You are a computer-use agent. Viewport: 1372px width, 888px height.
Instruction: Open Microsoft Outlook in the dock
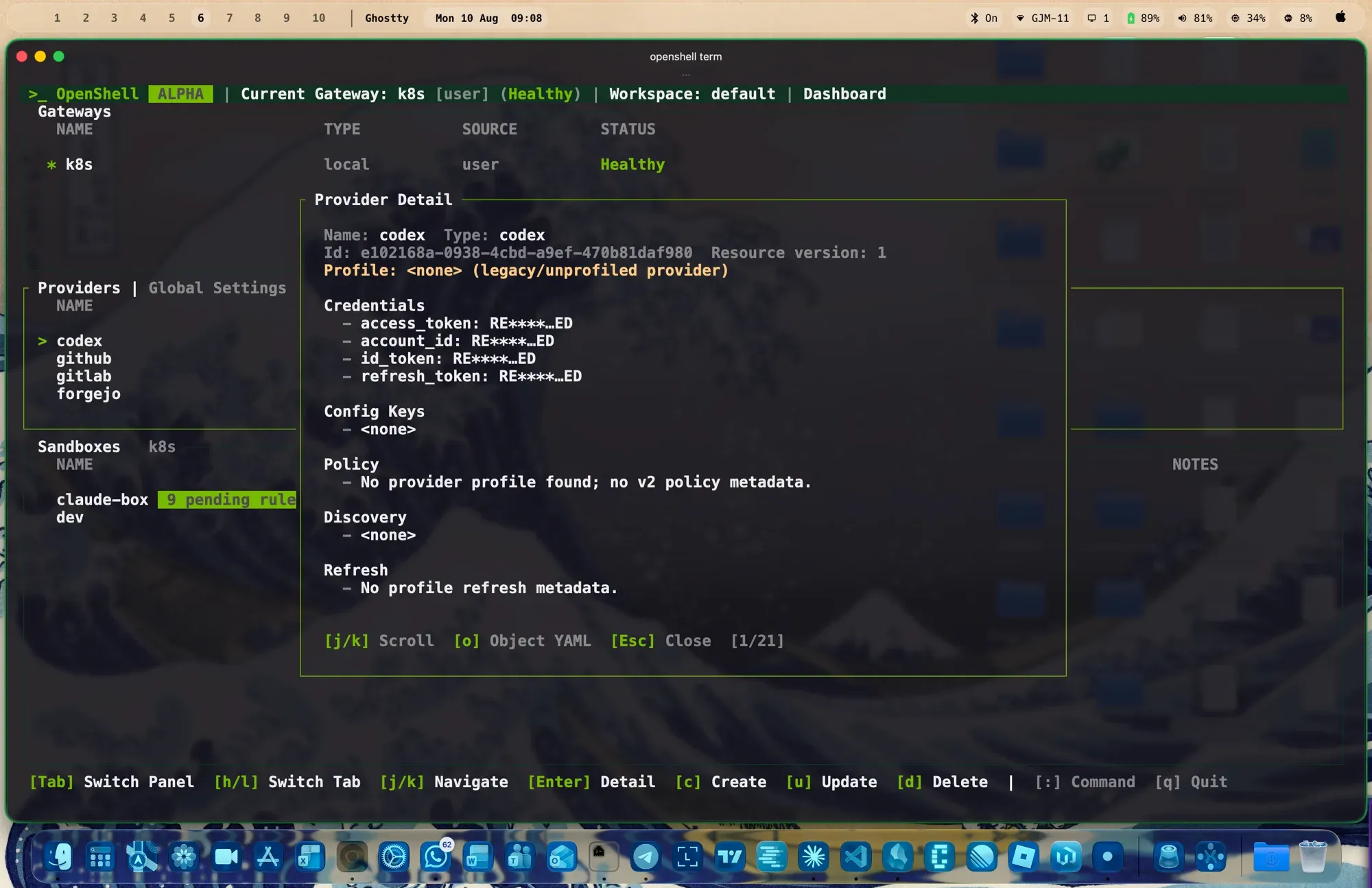pyautogui.click(x=562, y=856)
